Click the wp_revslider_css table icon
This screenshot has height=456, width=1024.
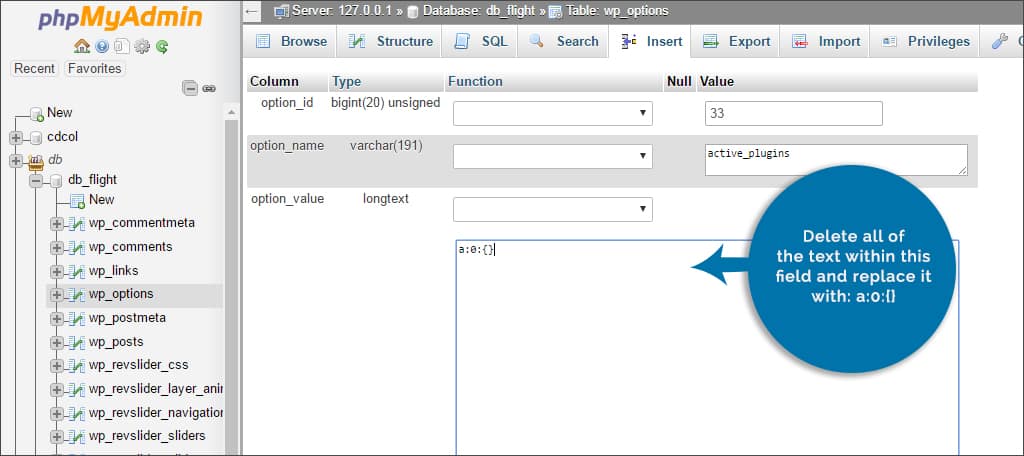(x=77, y=366)
